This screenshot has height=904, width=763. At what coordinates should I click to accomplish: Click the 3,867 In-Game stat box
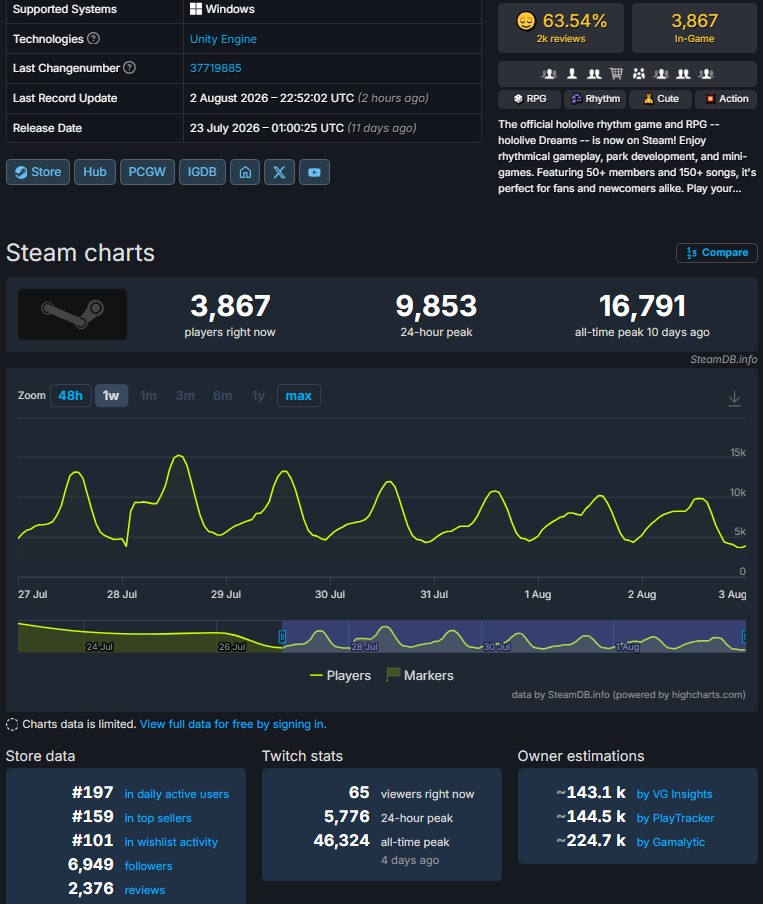pos(694,28)
